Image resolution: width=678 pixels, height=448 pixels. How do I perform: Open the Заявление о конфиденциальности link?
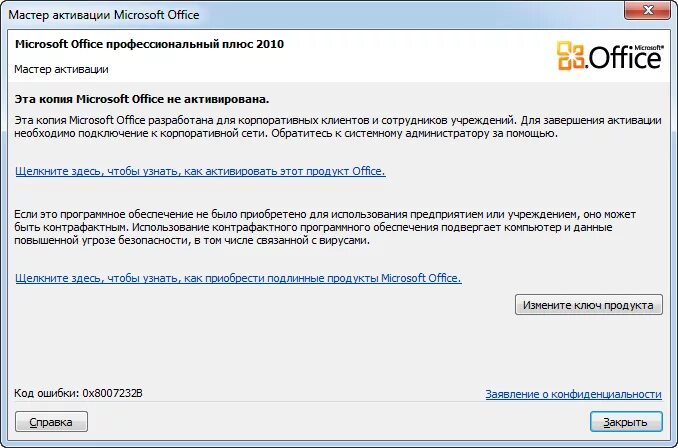(573, 394)
